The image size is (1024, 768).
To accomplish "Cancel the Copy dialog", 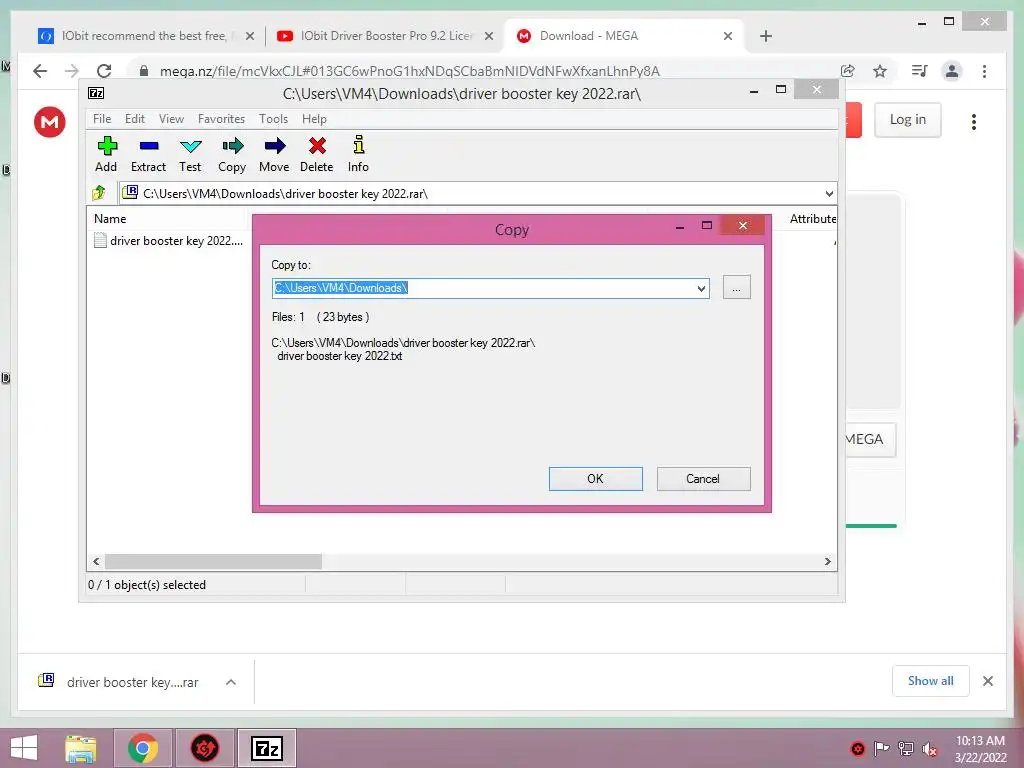I will [703, 479].
